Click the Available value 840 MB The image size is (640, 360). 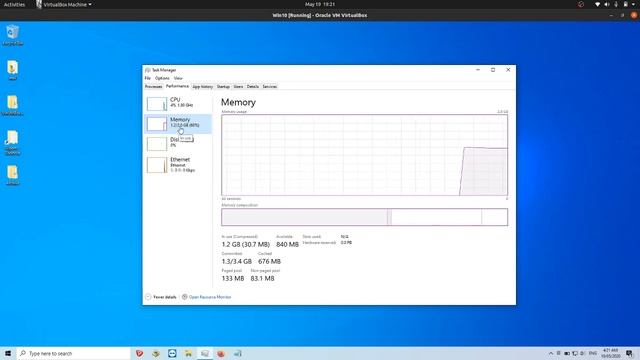coord(287,244)
